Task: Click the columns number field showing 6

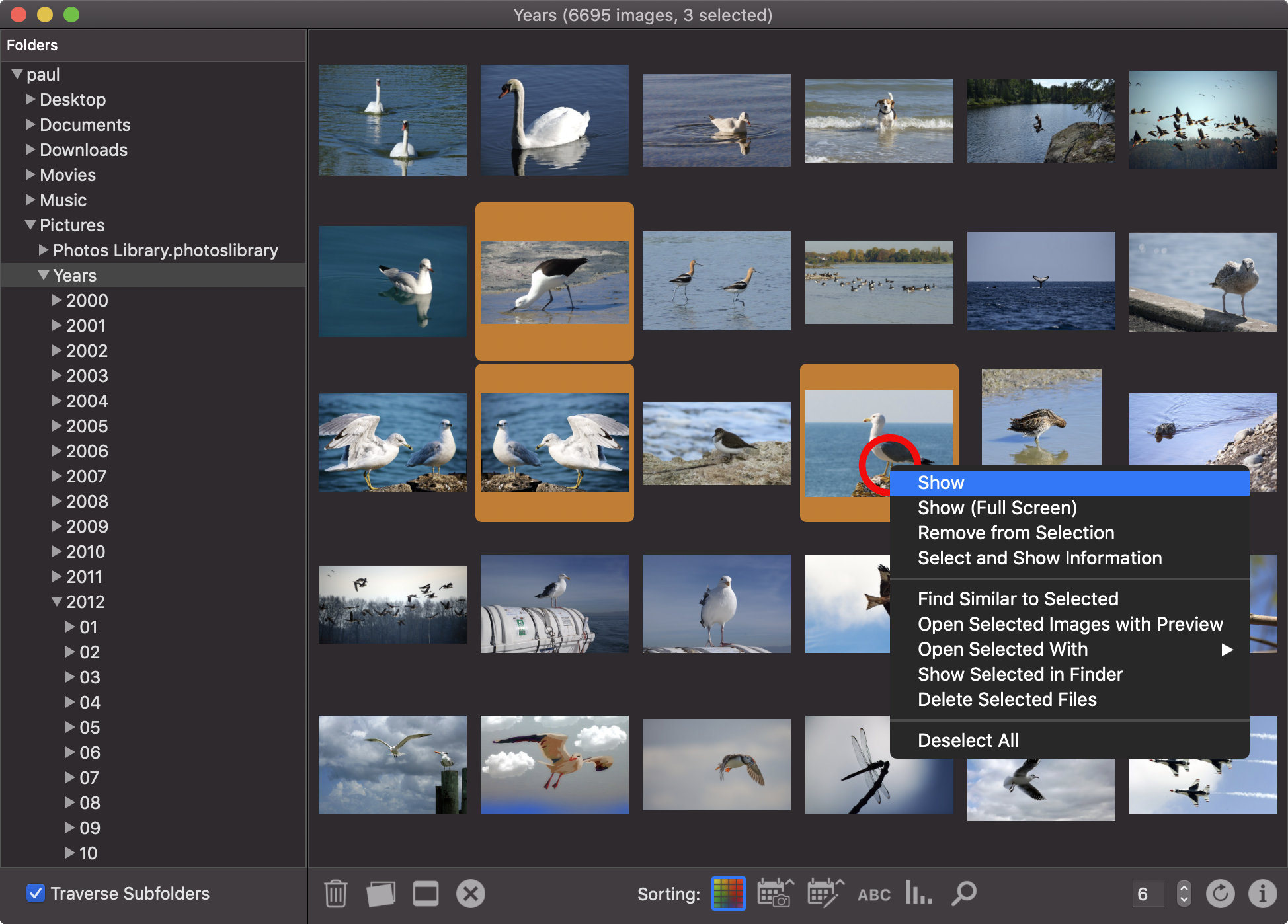Action: [x=1148, y=894]
